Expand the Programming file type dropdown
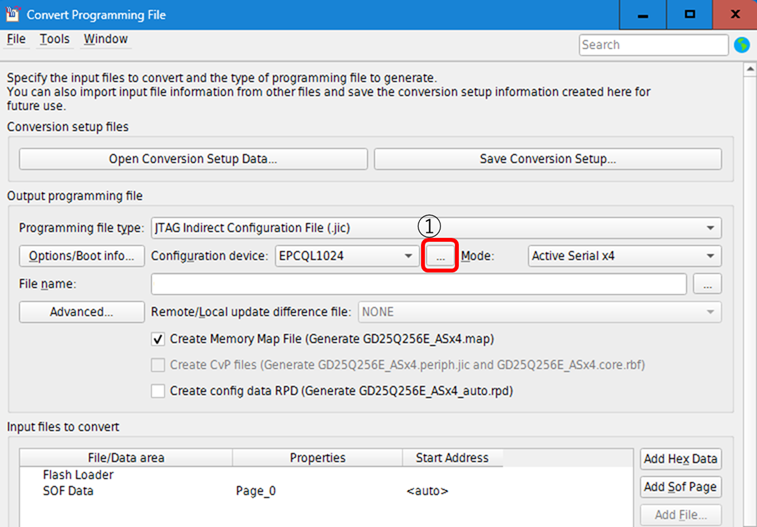The image size is (757, 527). 436,228
